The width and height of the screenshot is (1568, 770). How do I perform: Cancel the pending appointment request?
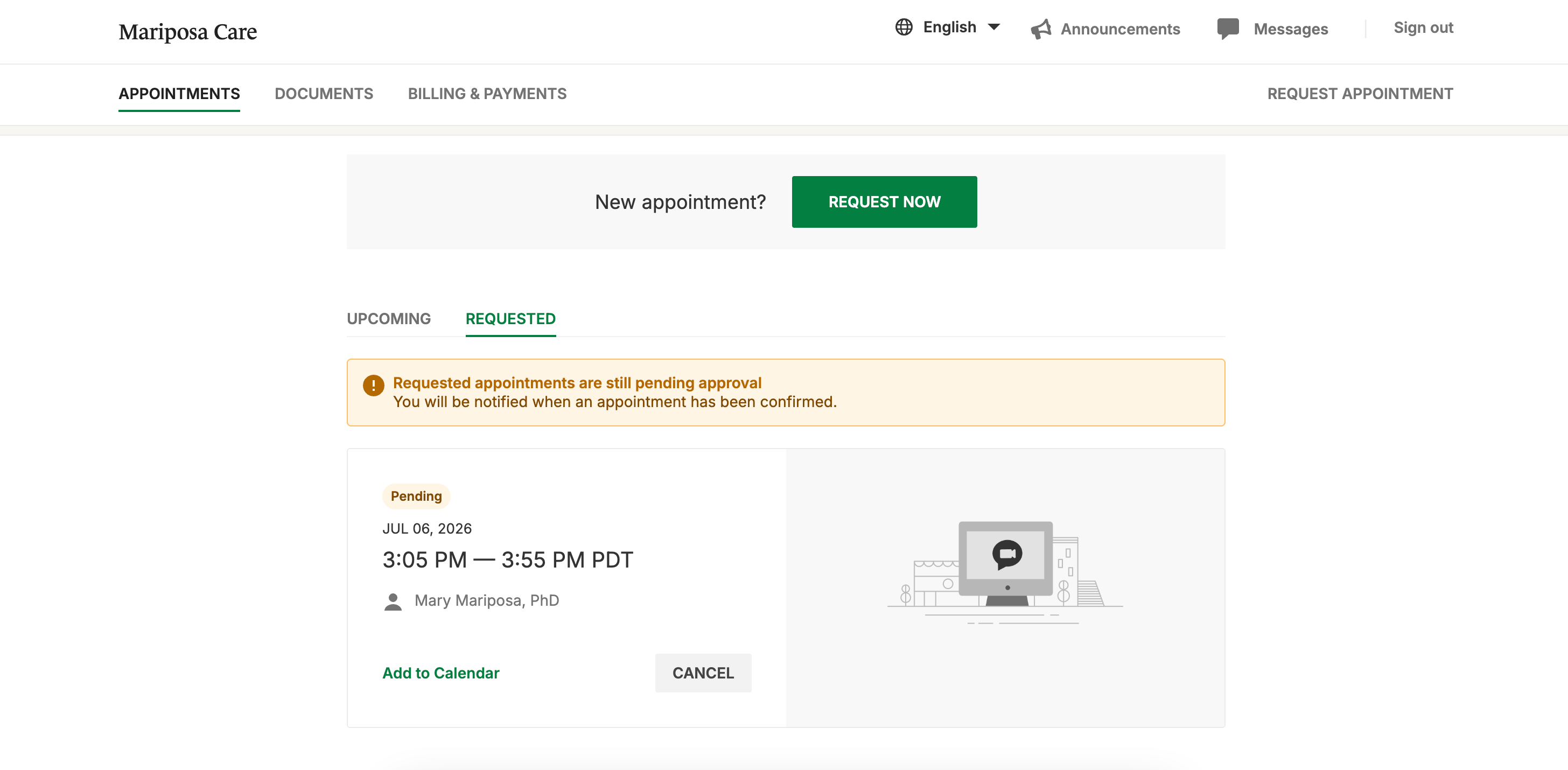(x=703, y=673)
